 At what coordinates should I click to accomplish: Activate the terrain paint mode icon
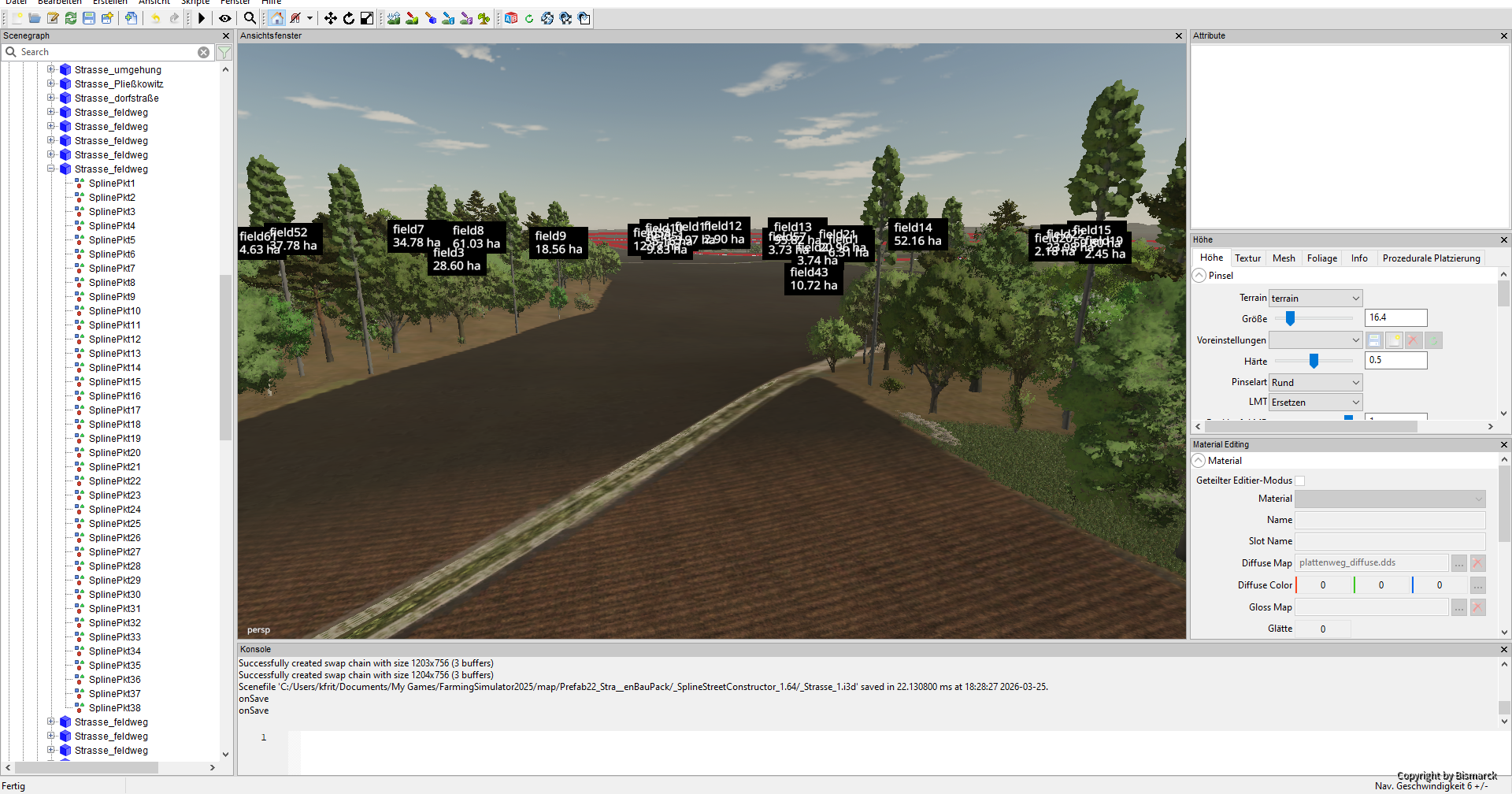412,18
